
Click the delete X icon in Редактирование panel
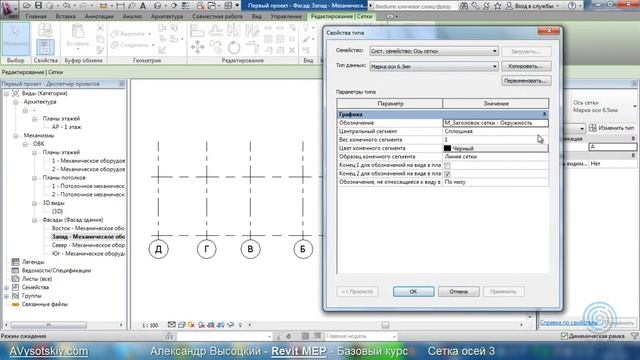(292, 50)
